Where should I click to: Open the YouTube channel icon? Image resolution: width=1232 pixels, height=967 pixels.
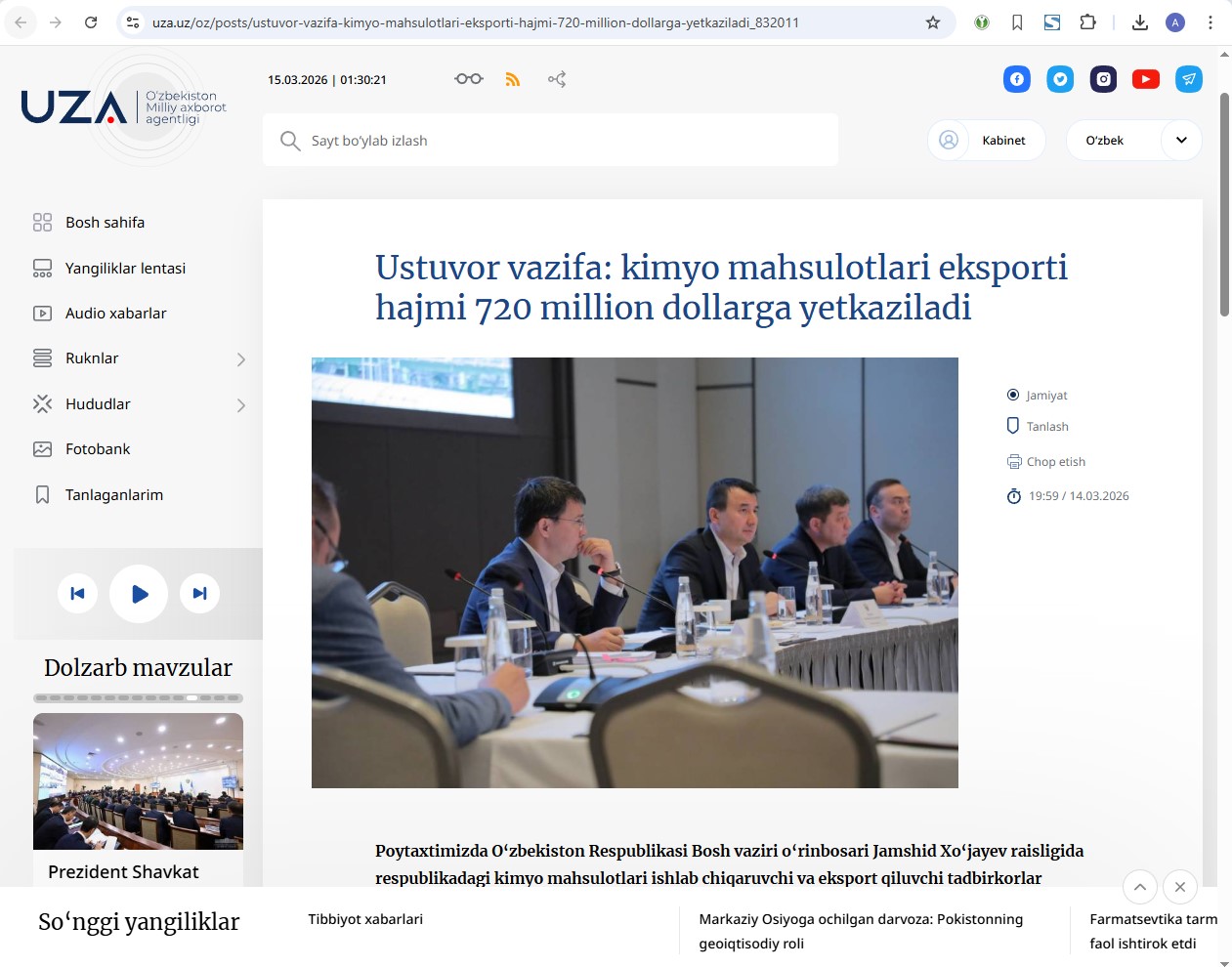point(1146,79)
